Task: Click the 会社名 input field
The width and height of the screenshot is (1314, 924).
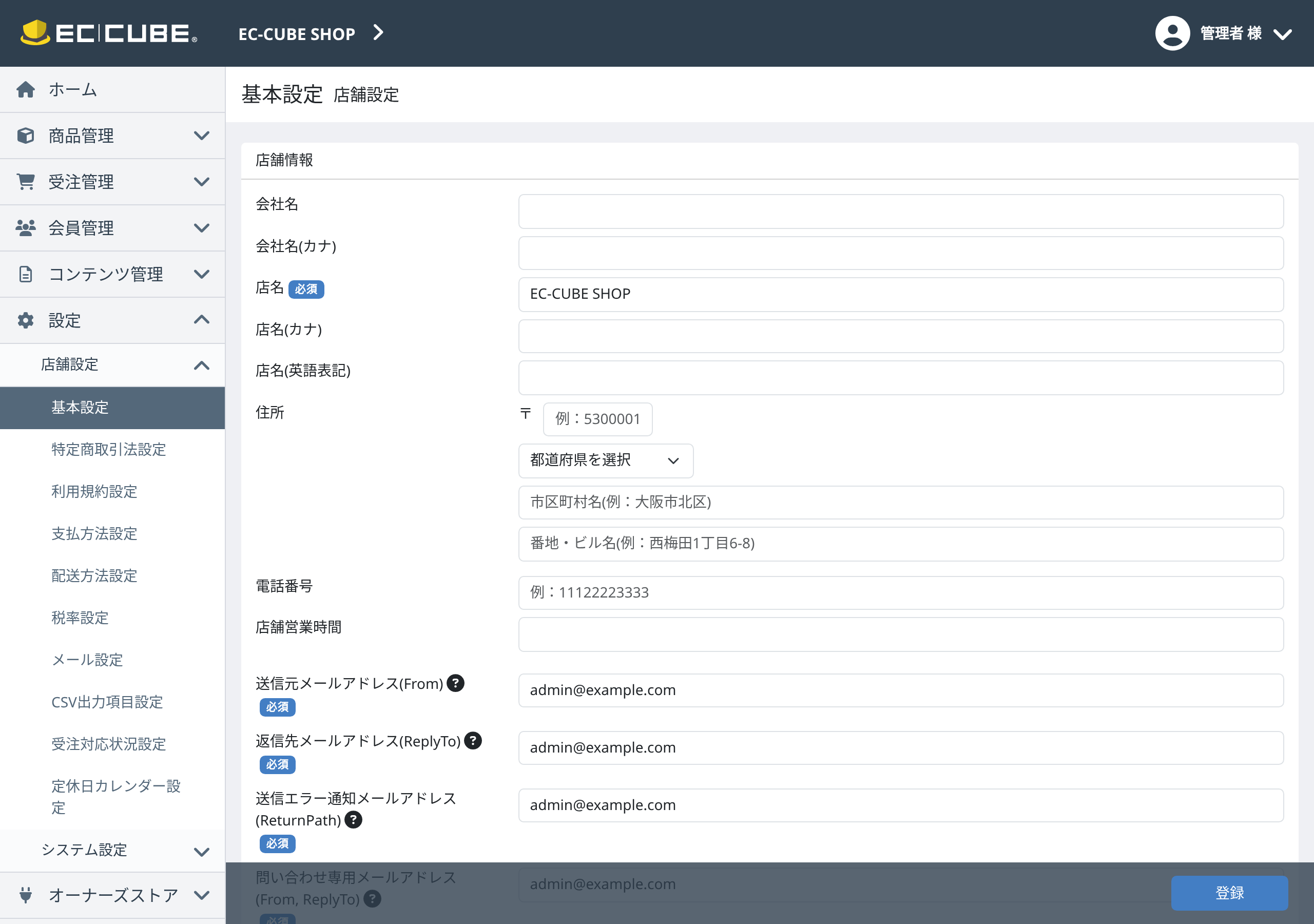Action: tap(901, 211)
